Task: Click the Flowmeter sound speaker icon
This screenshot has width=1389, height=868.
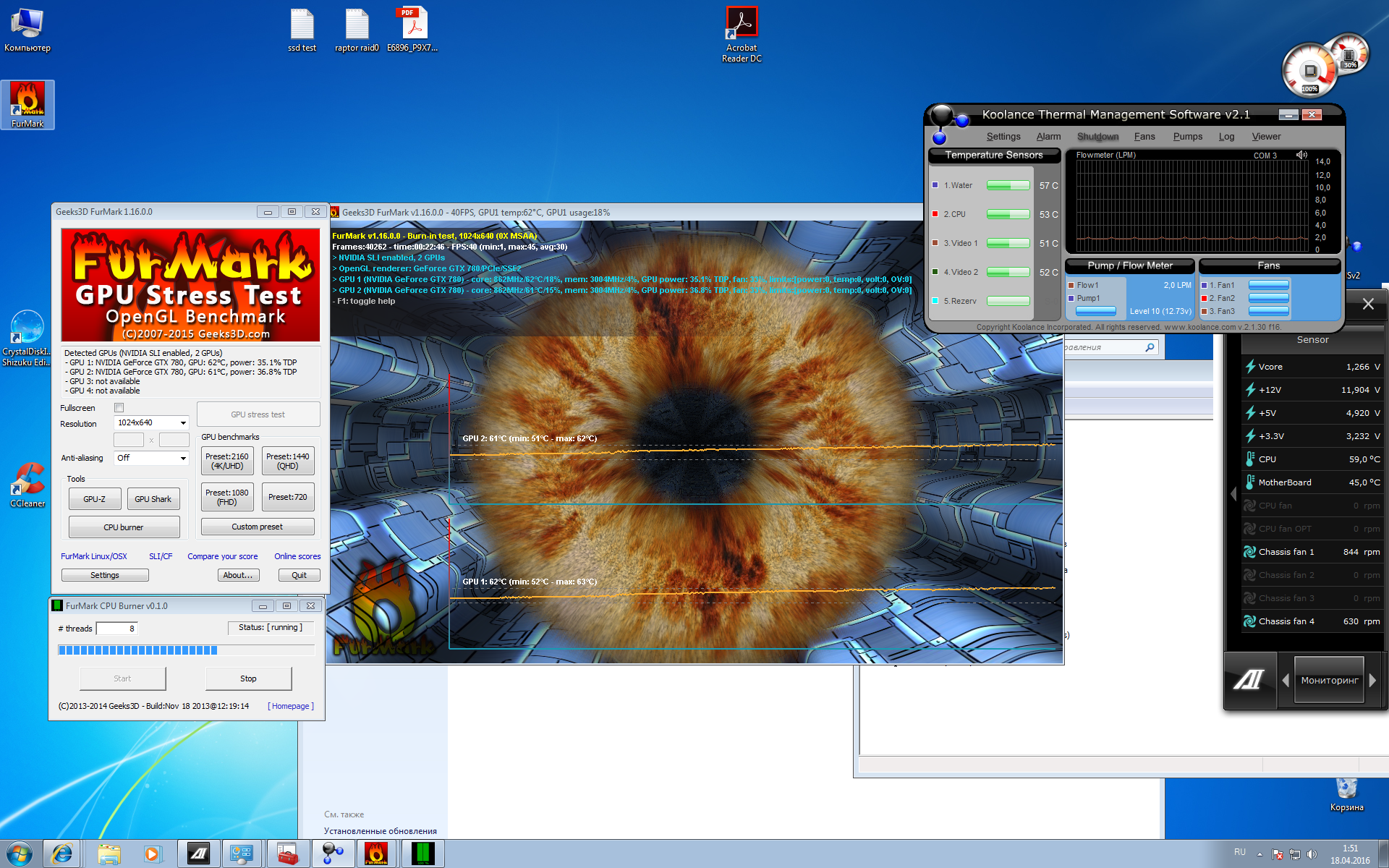Action: (x=1301, y=155)
